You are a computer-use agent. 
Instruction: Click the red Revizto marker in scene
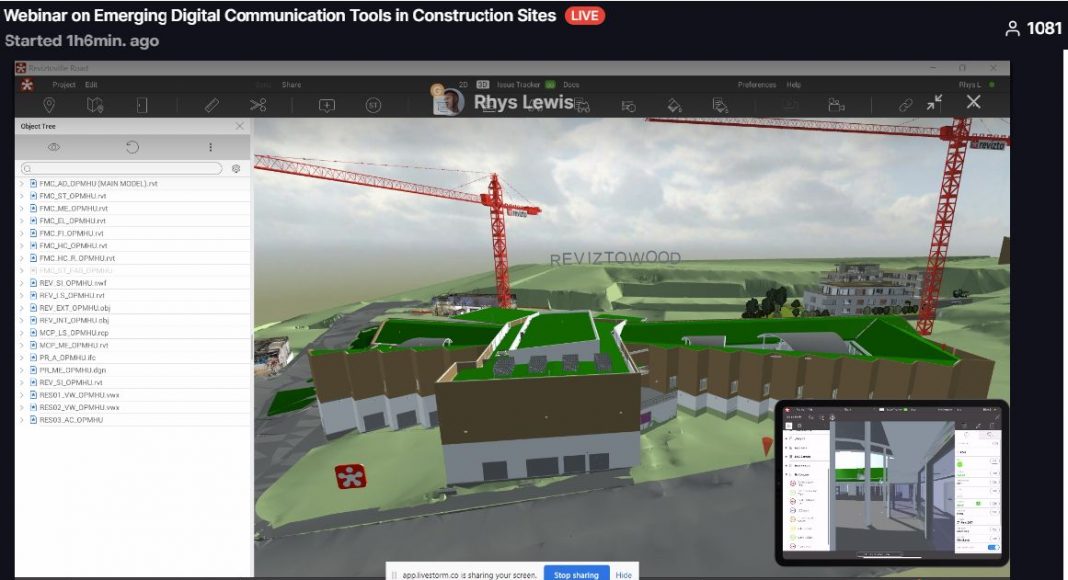350,476
